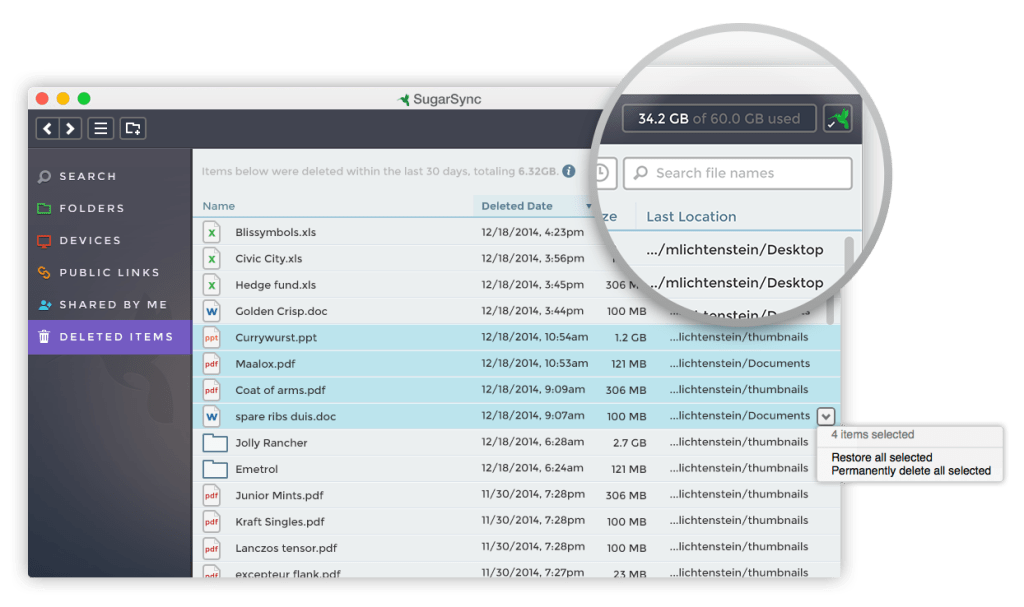The image size is (1024, 607).
Task: Open Folders in the sidebar
Action: pyautogui.click(x=81, y=208)
